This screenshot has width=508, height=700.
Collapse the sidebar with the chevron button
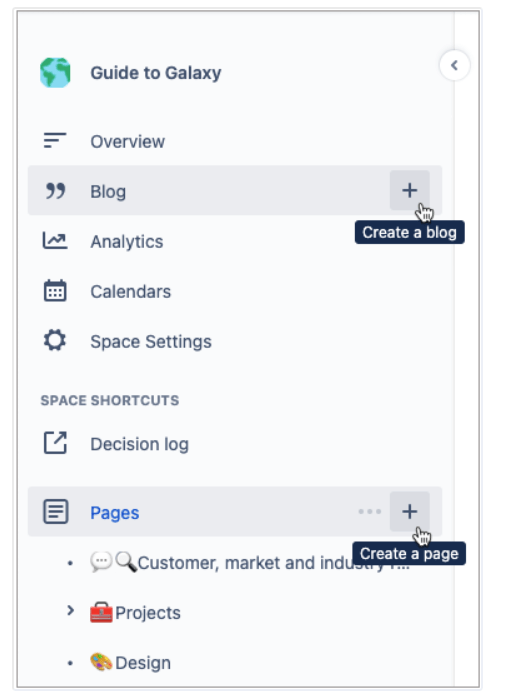click(454, 65)
